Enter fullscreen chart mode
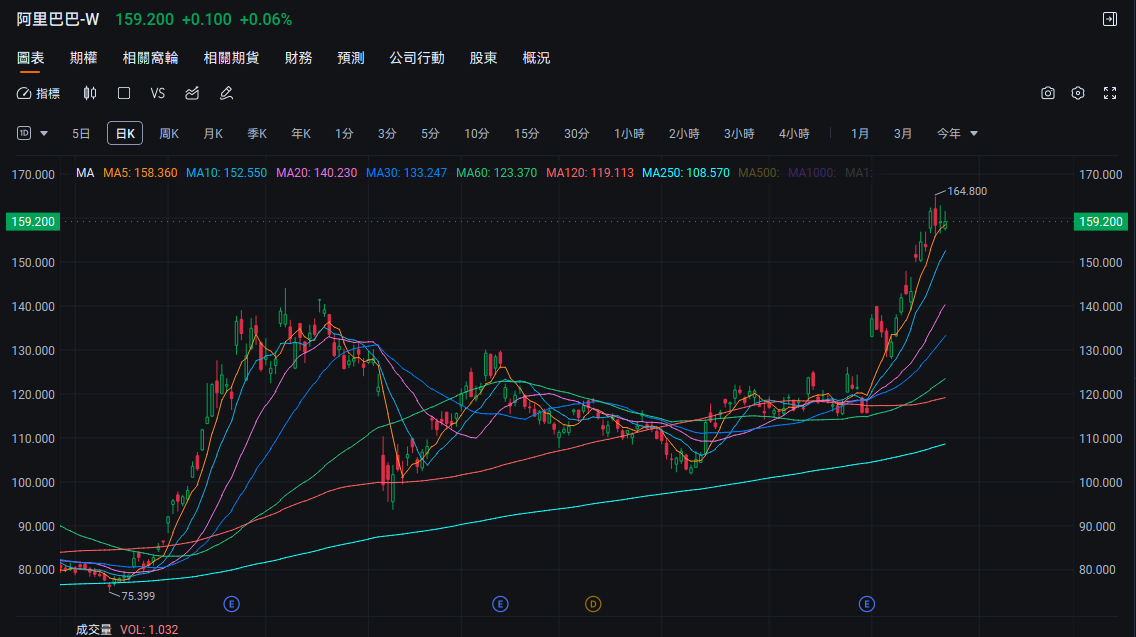This screenshot has height=637, width=1136. click(1109, 93)
